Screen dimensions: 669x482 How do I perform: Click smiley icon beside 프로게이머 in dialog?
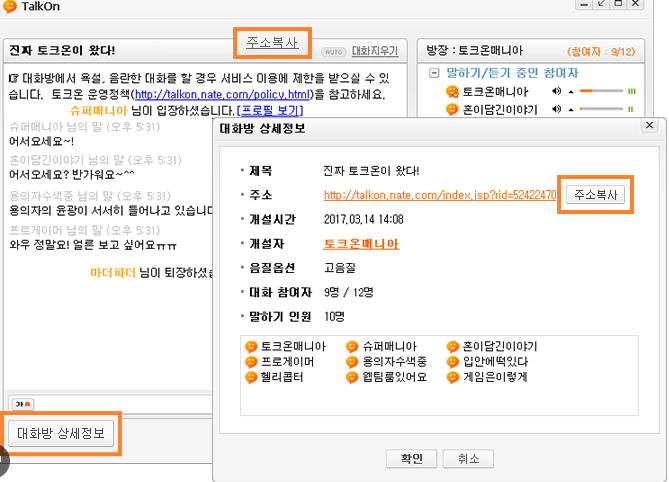click(x=251, y=362)
